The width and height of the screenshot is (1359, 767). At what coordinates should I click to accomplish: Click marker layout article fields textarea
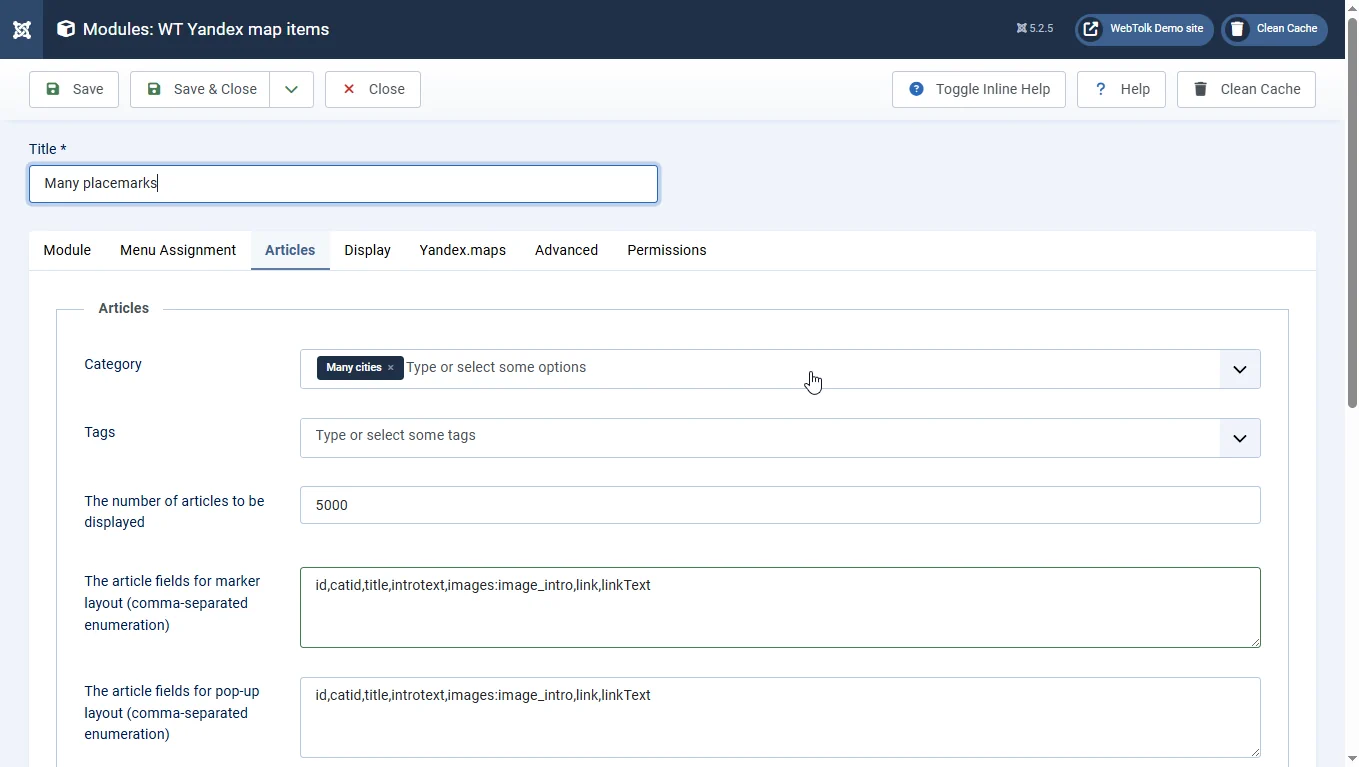[x=780, y=607]
